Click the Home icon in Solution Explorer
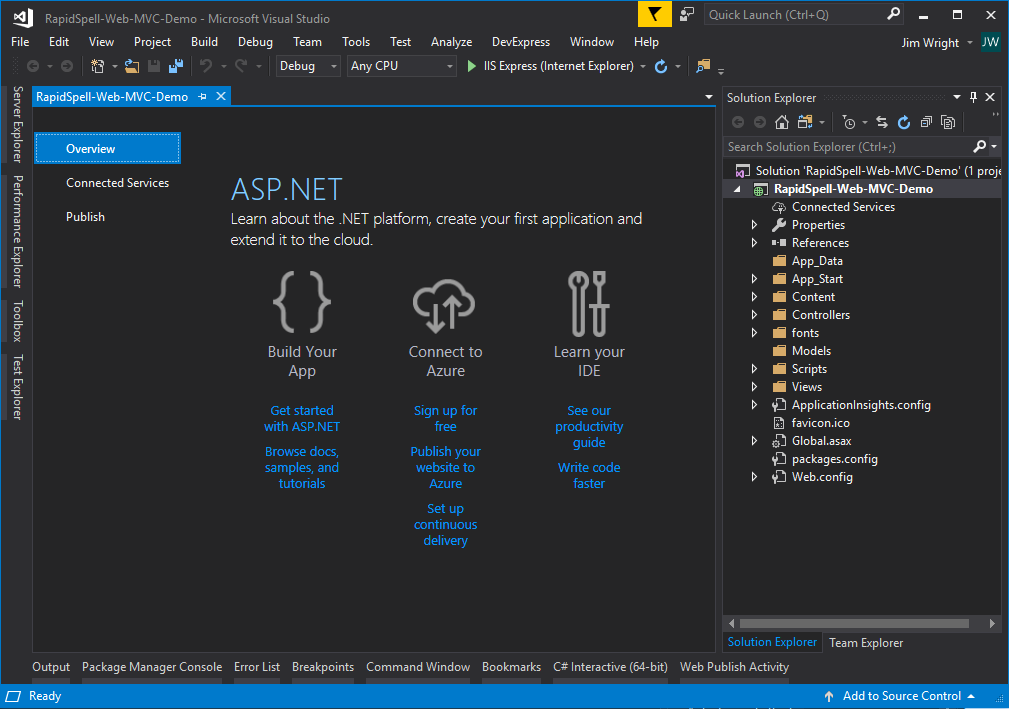 [x=782, y=122]
